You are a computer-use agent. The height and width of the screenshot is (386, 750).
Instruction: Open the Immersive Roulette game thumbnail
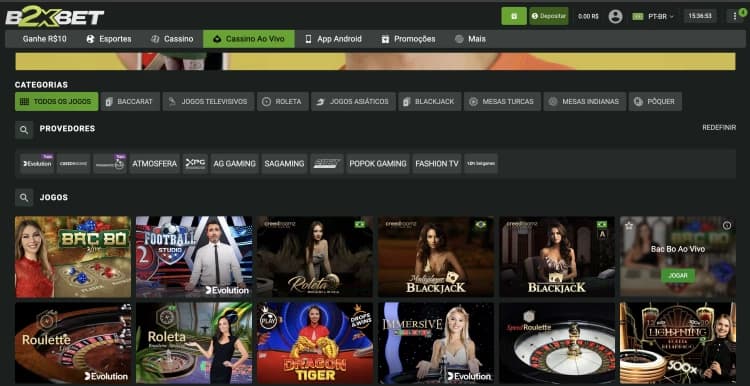(436, 342)
